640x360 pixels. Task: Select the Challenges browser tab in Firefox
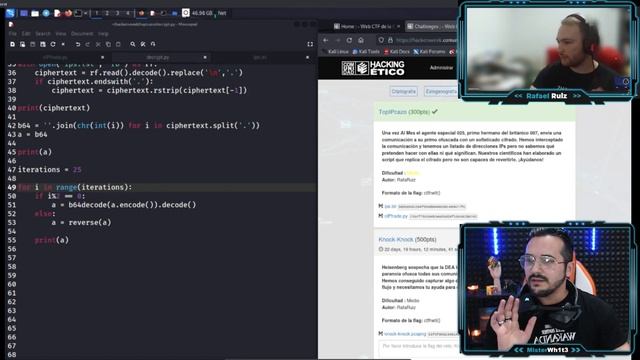tap(431, 27)
